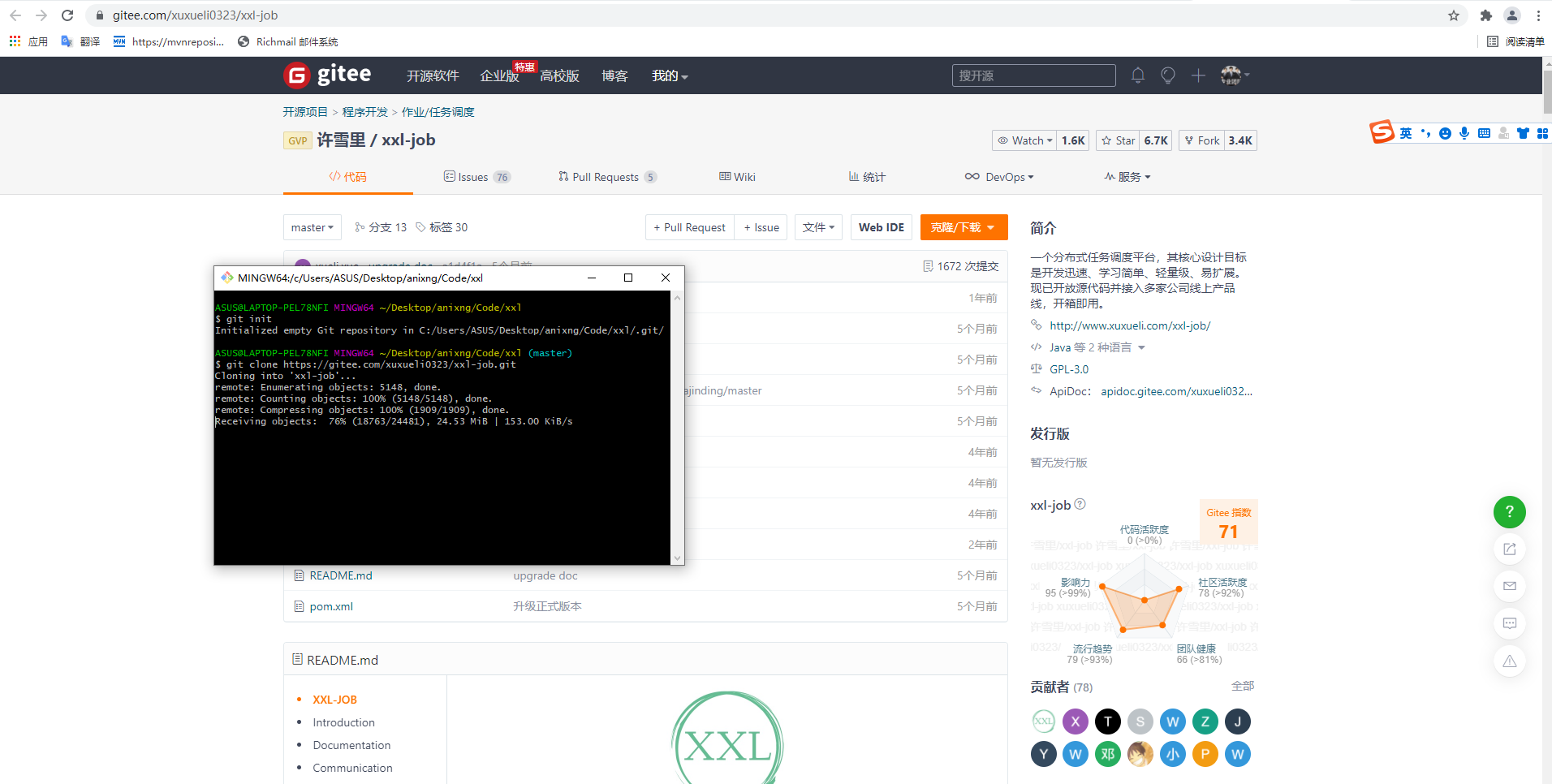This screenshot has height=784, width=1552.
Task: Open the notifications bell icon
Action: click(x=1138, y=75)
